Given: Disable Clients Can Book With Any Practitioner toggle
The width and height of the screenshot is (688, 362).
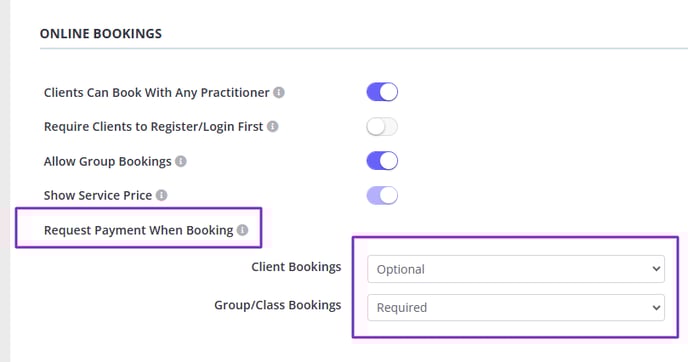Looking at the screenshot, I should tap(382, 92).
